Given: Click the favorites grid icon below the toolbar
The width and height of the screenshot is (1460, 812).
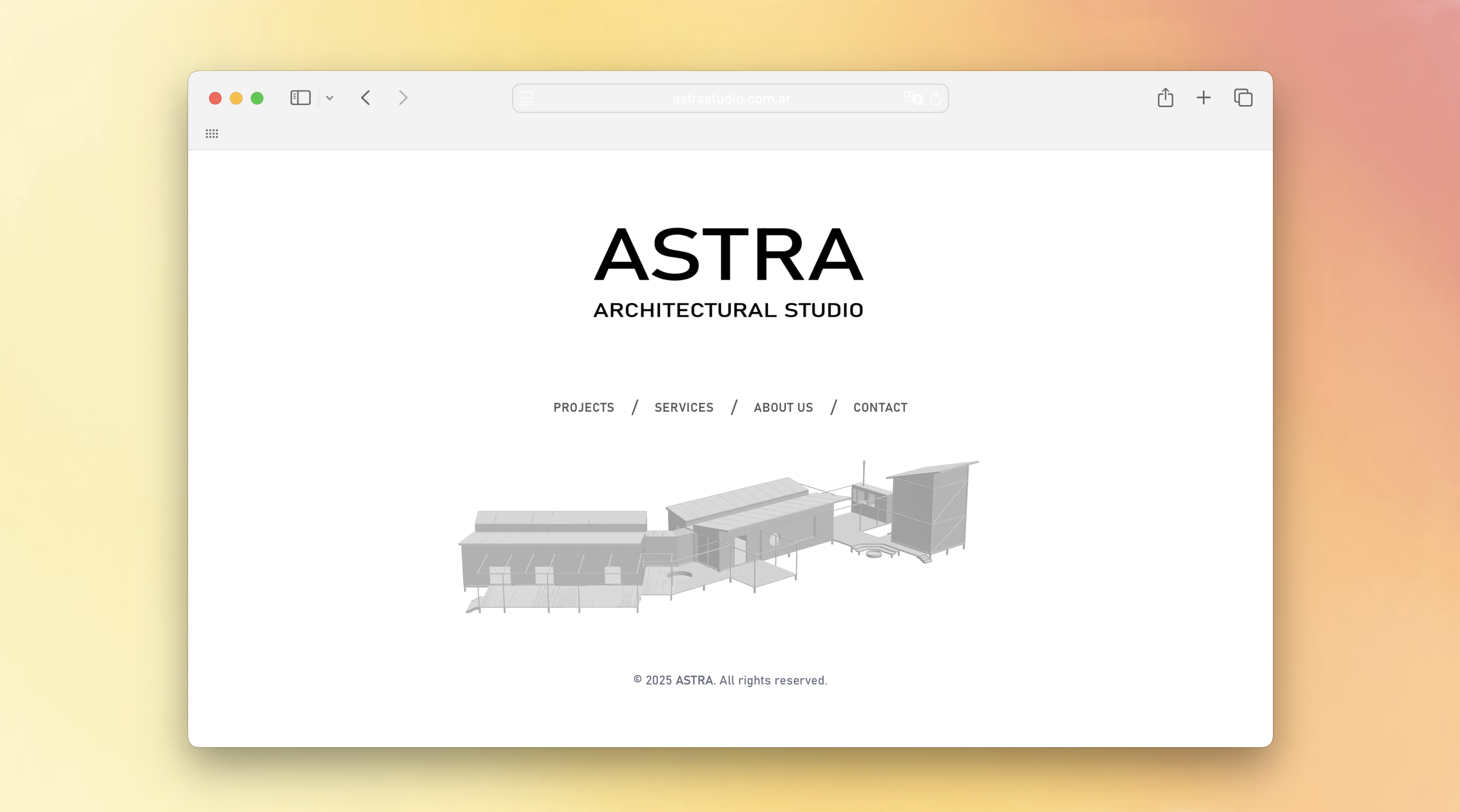Looking at the screenshot, I should point(212,133).
